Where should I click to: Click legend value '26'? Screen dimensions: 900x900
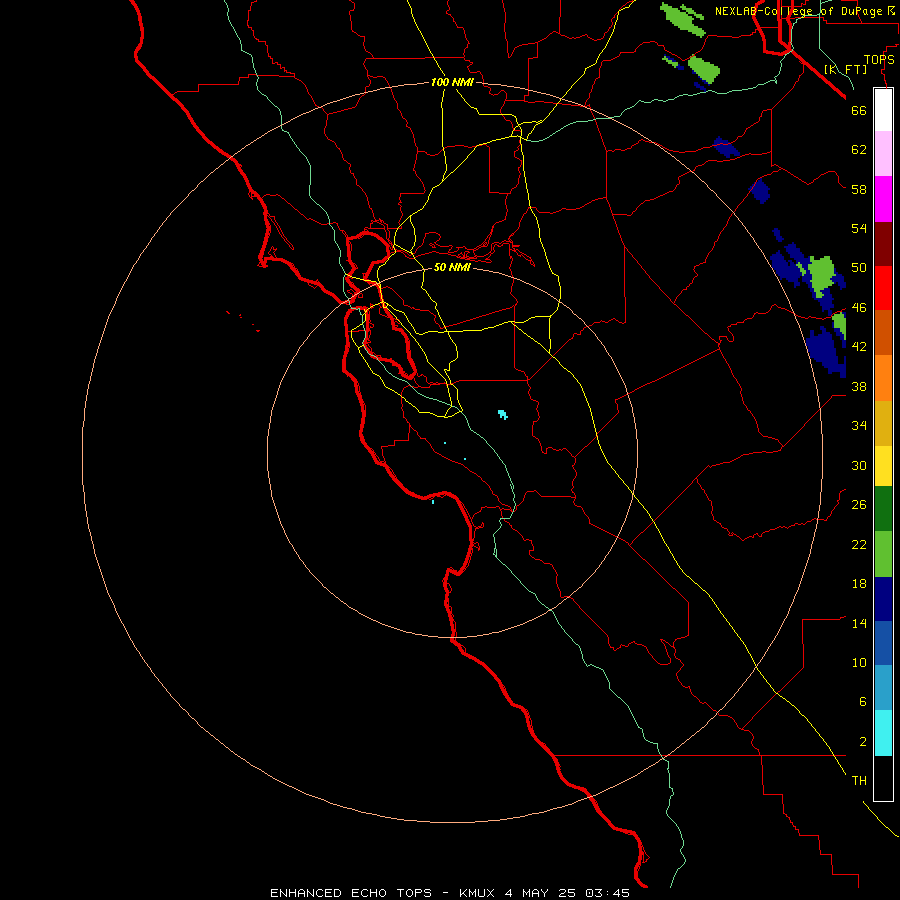tap(859, 505)
